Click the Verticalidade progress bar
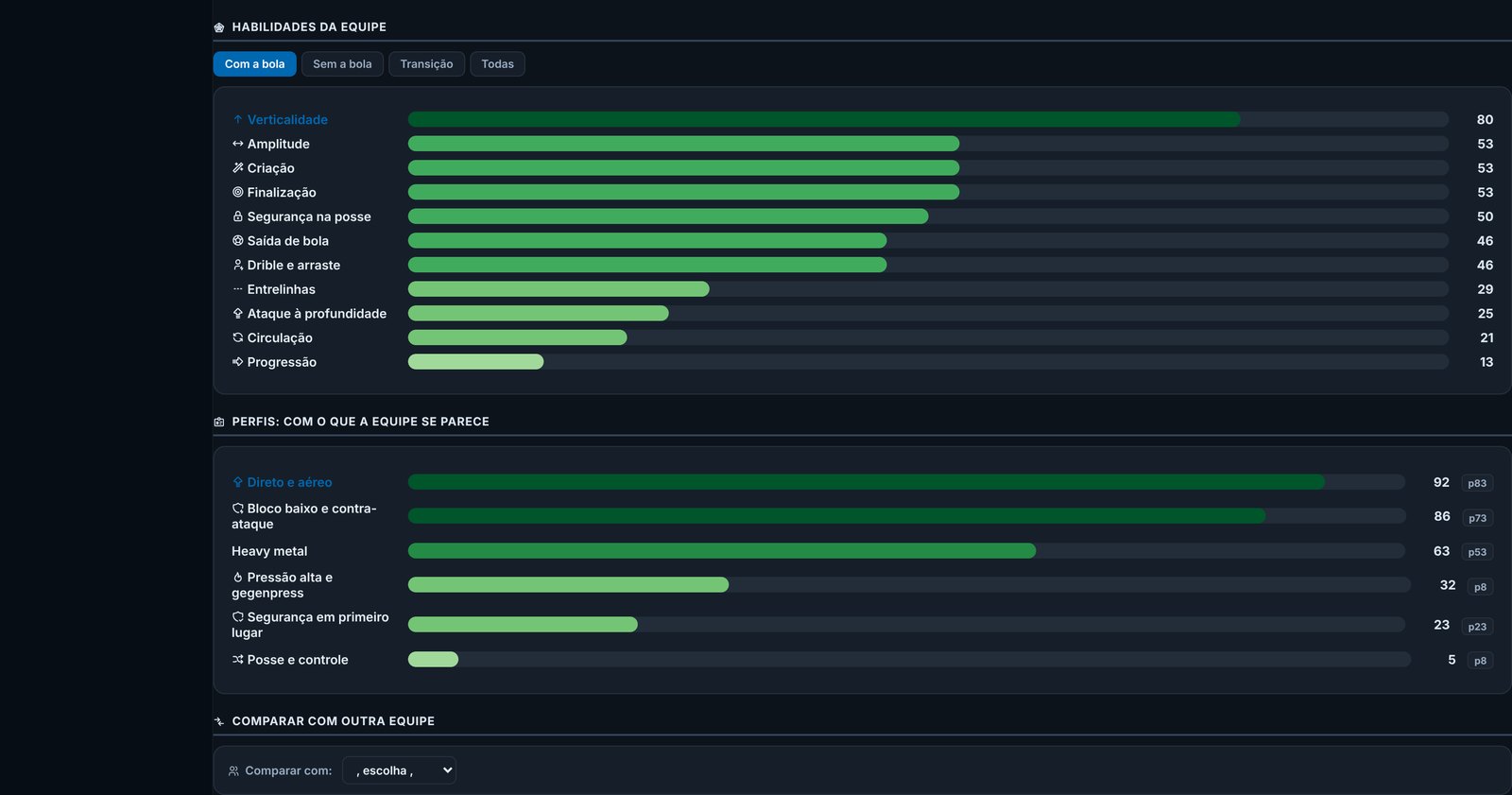Image resolution: width=1512 pixels, height=795 pixels. point(928,120)
